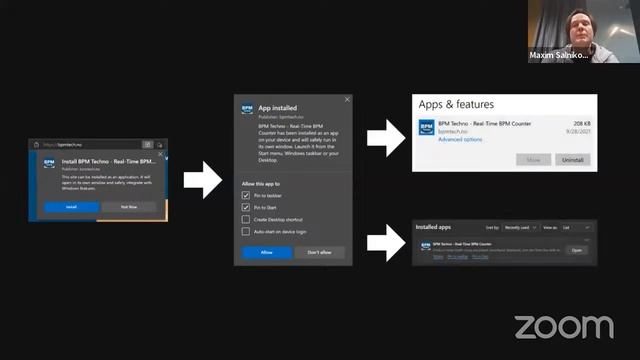
Task: Click the Installed apps heading
Action: click(433, 227)
